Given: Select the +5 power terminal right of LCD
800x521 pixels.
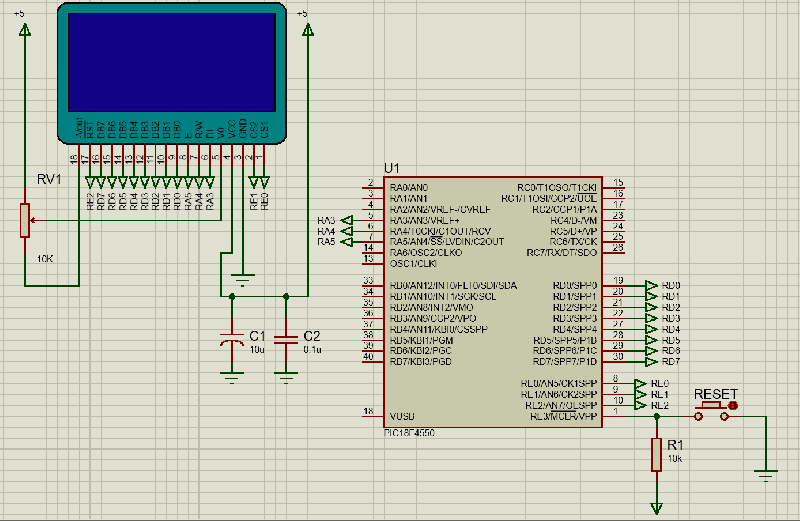Looking at the screenshot, I should point(308,30).
